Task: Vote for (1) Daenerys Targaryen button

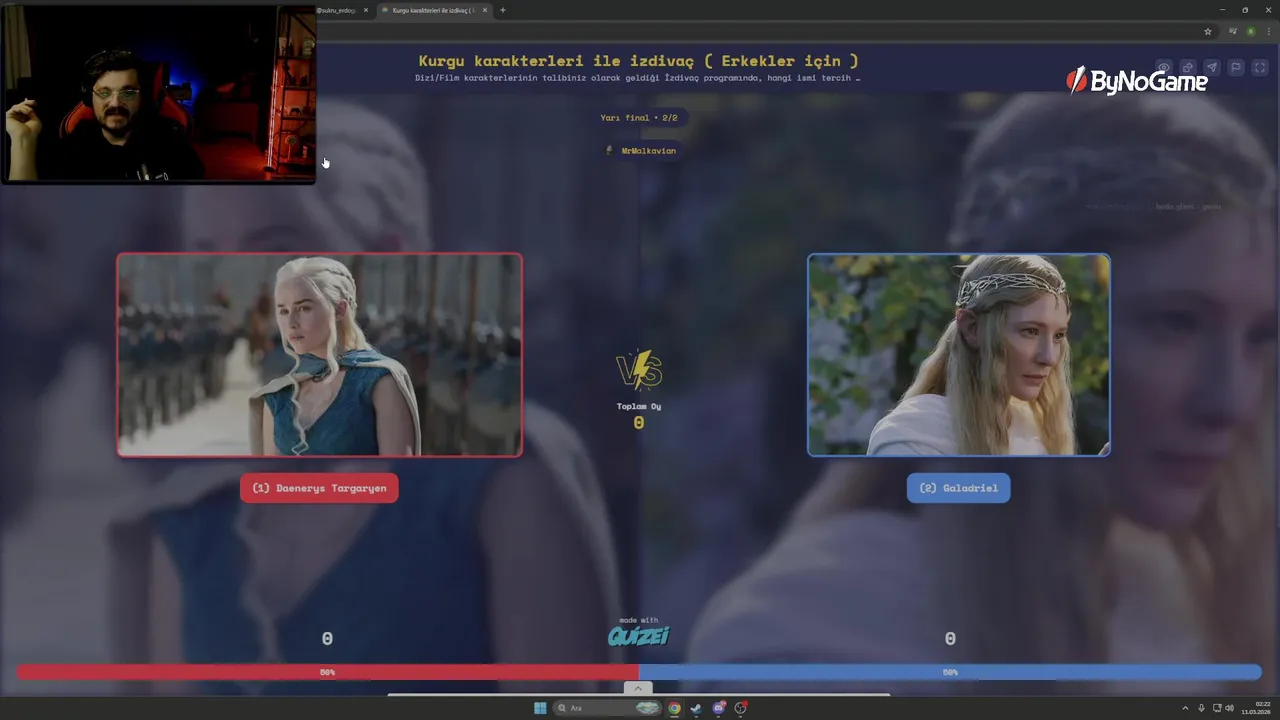Action: click(x=319, y=488)
